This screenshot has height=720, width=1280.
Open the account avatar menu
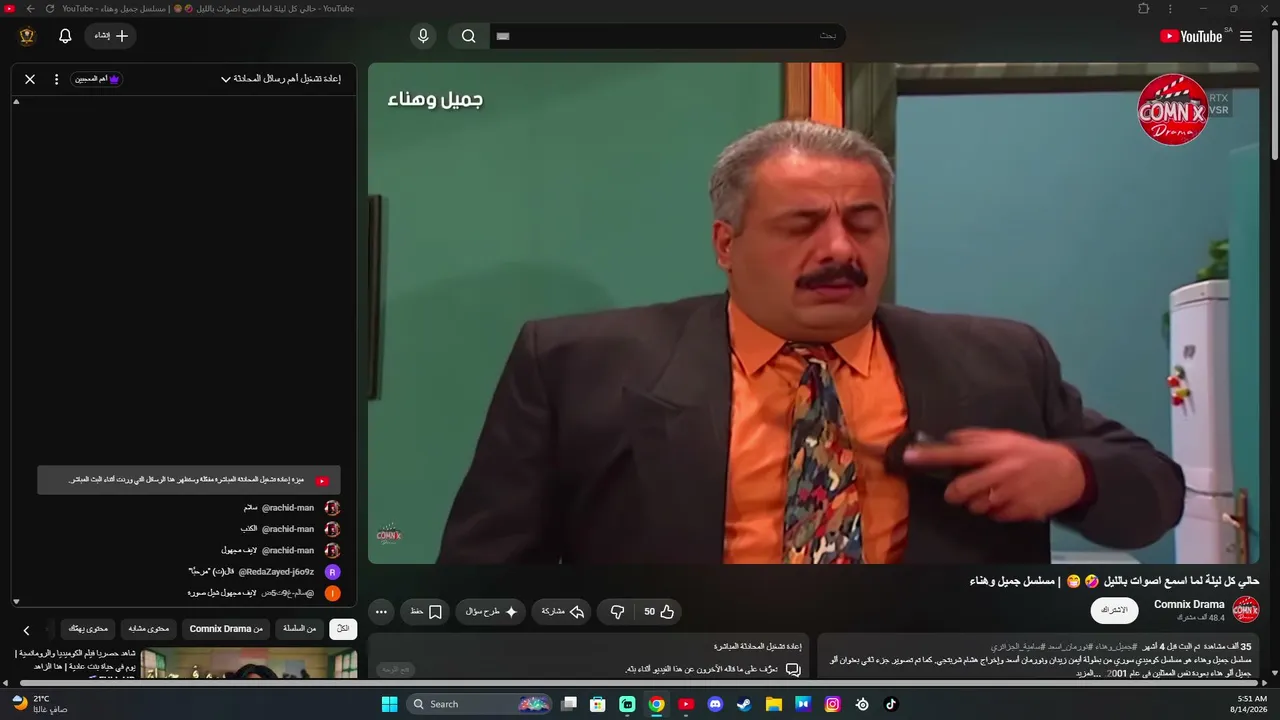point(27,36)
